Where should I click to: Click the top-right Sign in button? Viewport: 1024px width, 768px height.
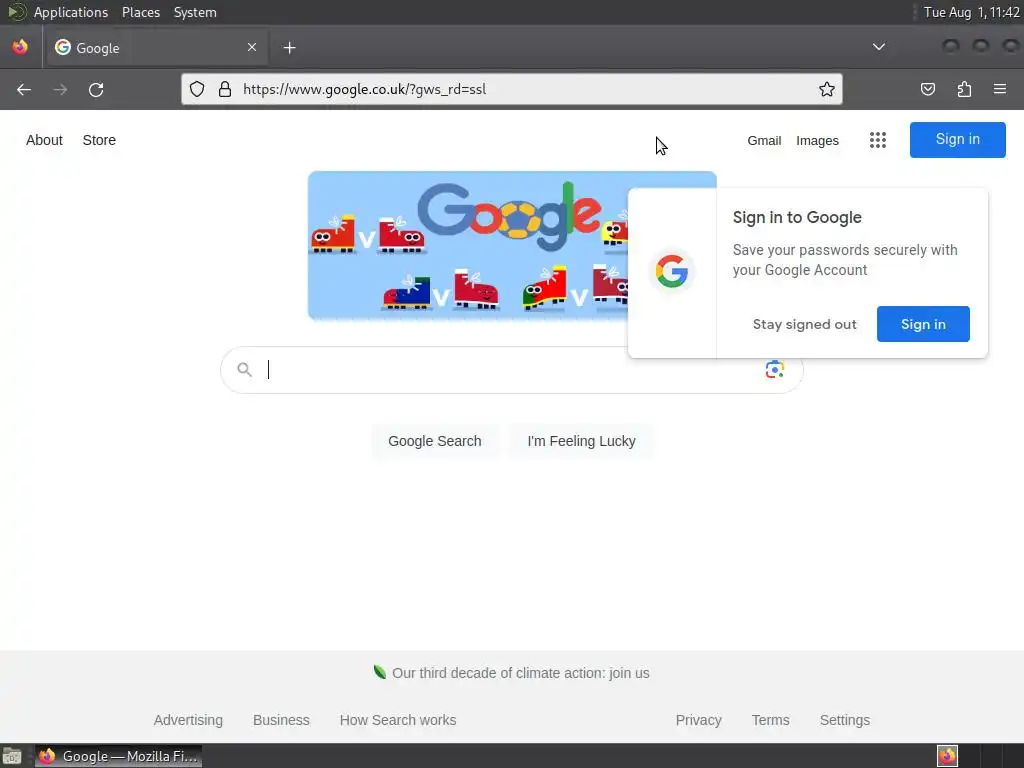tap(957, 140)
